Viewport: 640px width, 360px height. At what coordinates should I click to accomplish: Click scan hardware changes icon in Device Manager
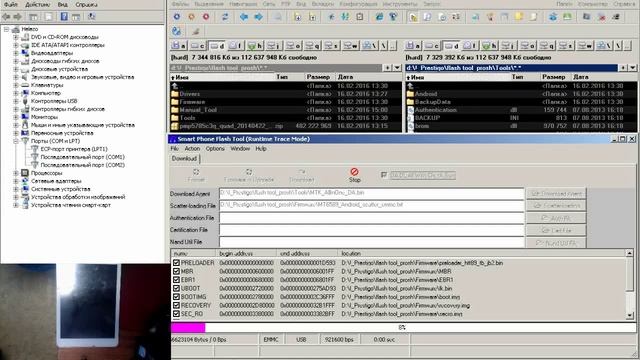[91, 17]
